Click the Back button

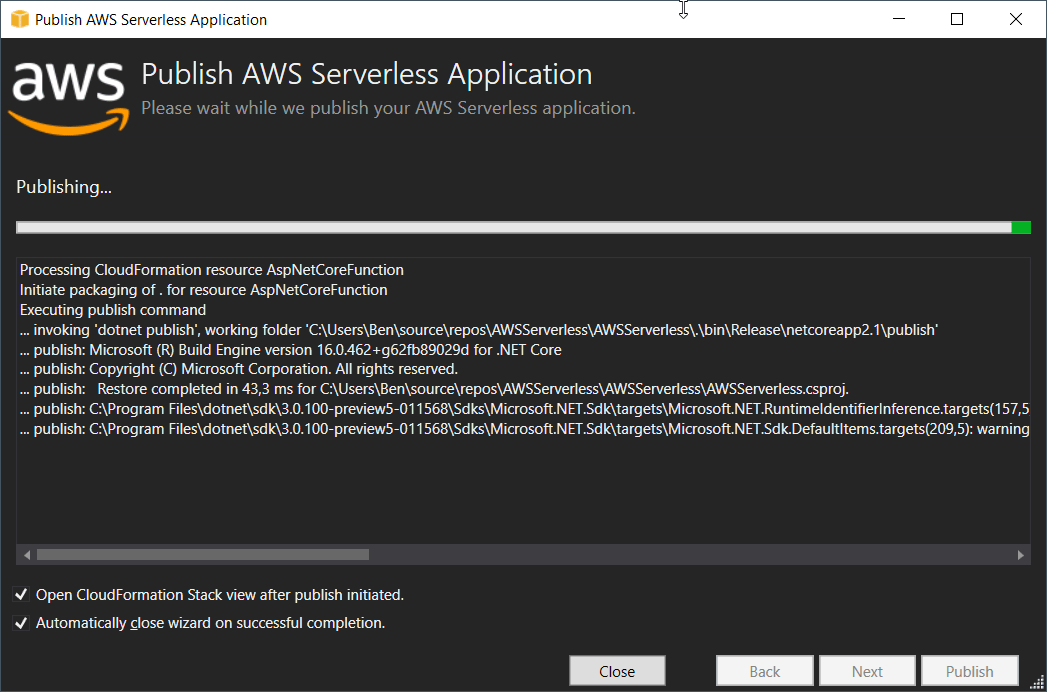click(x=764, y=670)
